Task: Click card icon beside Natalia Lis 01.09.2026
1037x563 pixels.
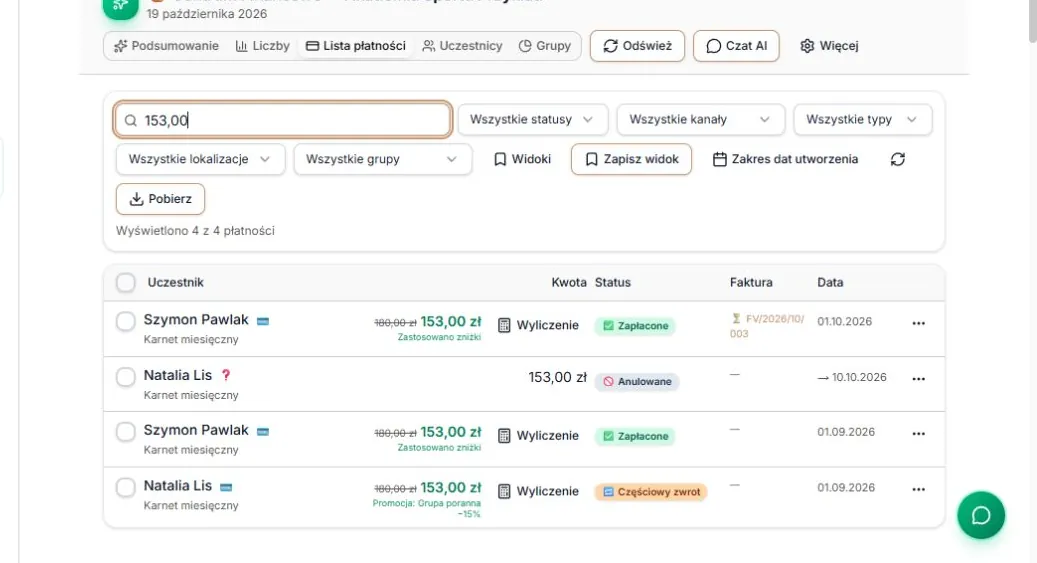Action: tap(226, 488)
